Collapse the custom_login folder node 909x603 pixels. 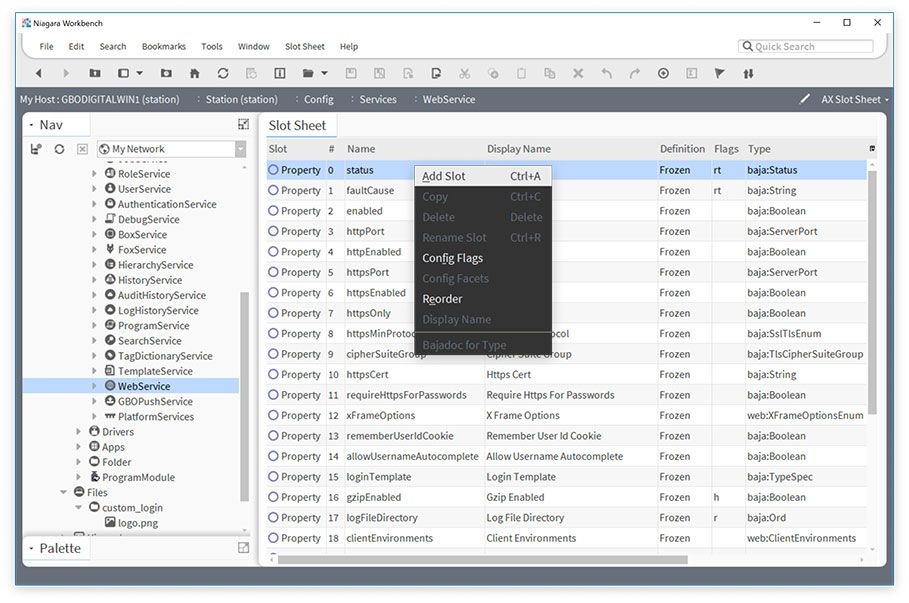[80, 507]
